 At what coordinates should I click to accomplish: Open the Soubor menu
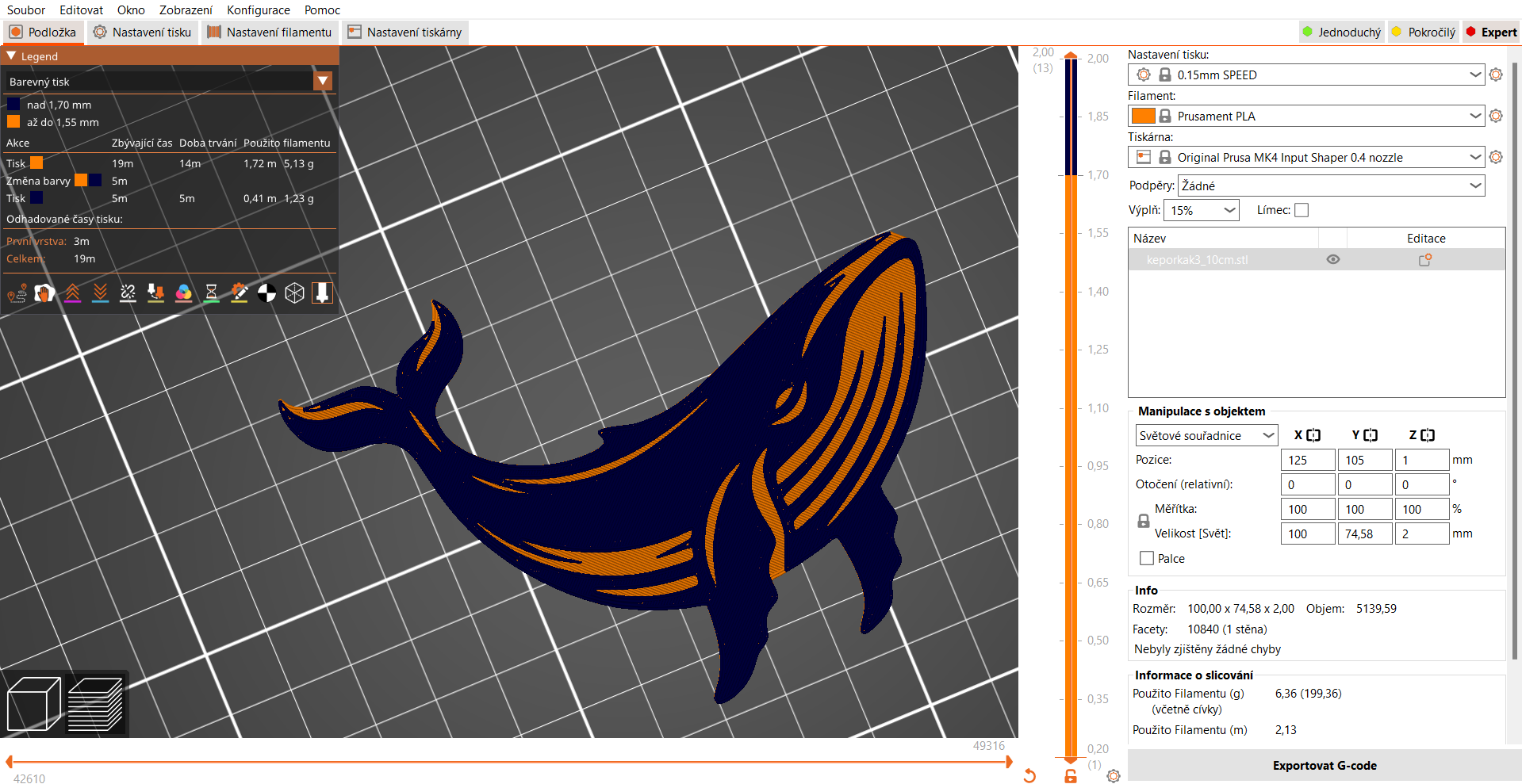click(26, 10)
